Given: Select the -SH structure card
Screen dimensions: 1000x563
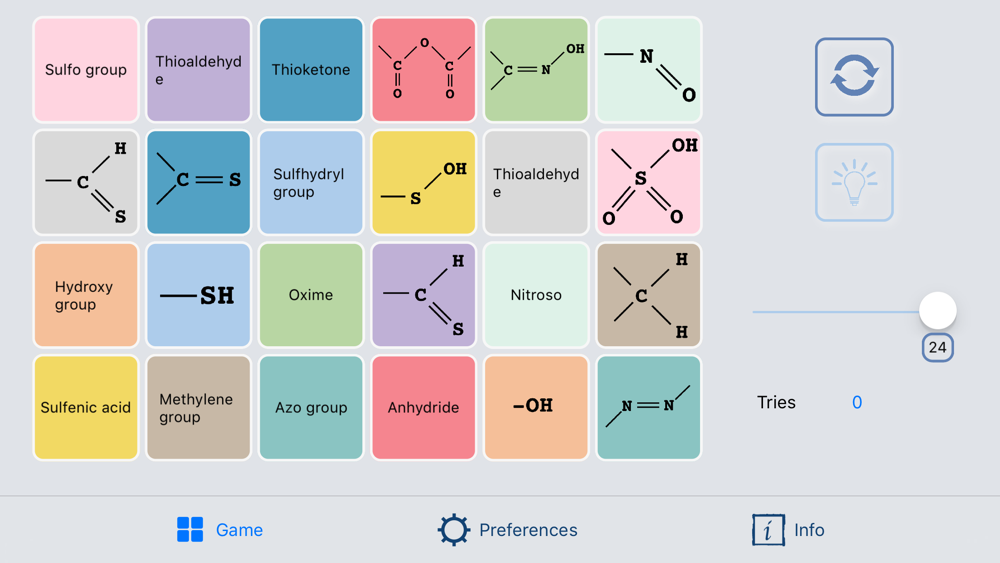Looking at the screenshot, I should (x=198, y=295).
